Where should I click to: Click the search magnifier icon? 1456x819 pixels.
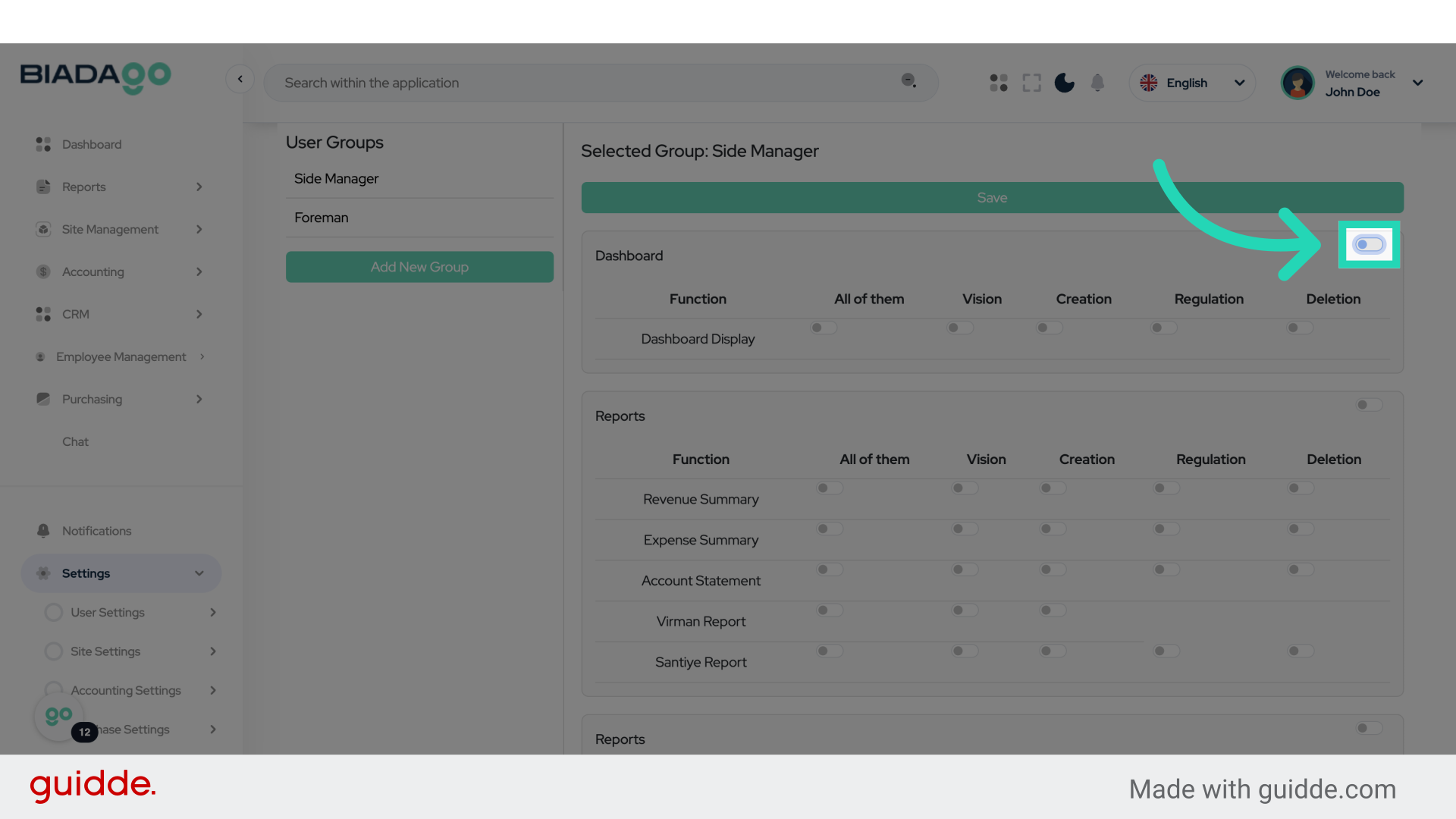pos(908,80)
